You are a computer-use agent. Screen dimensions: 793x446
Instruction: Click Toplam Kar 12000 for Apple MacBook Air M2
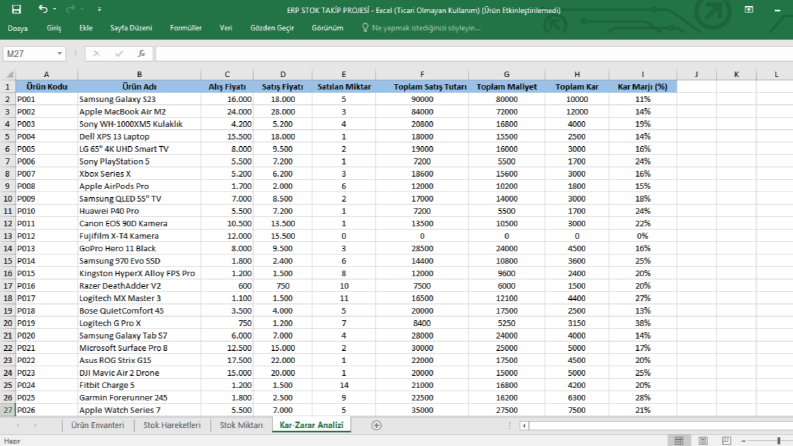[577, 112]
